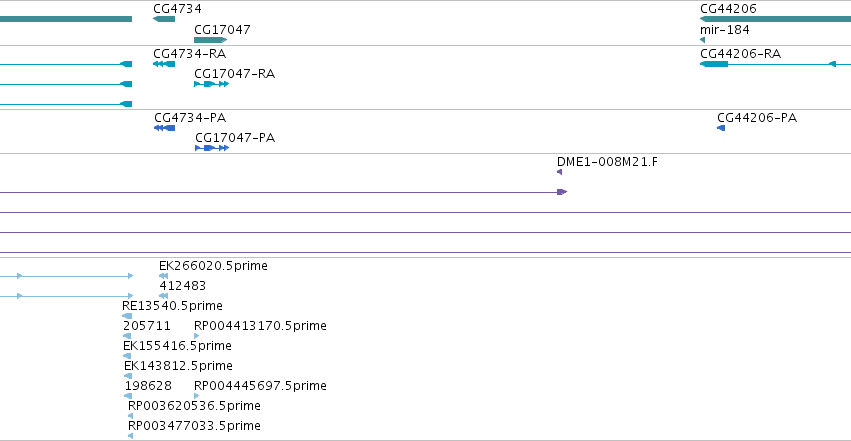
Task: Open the RP004445697.5prime label
Action: (x=260, y=386)
